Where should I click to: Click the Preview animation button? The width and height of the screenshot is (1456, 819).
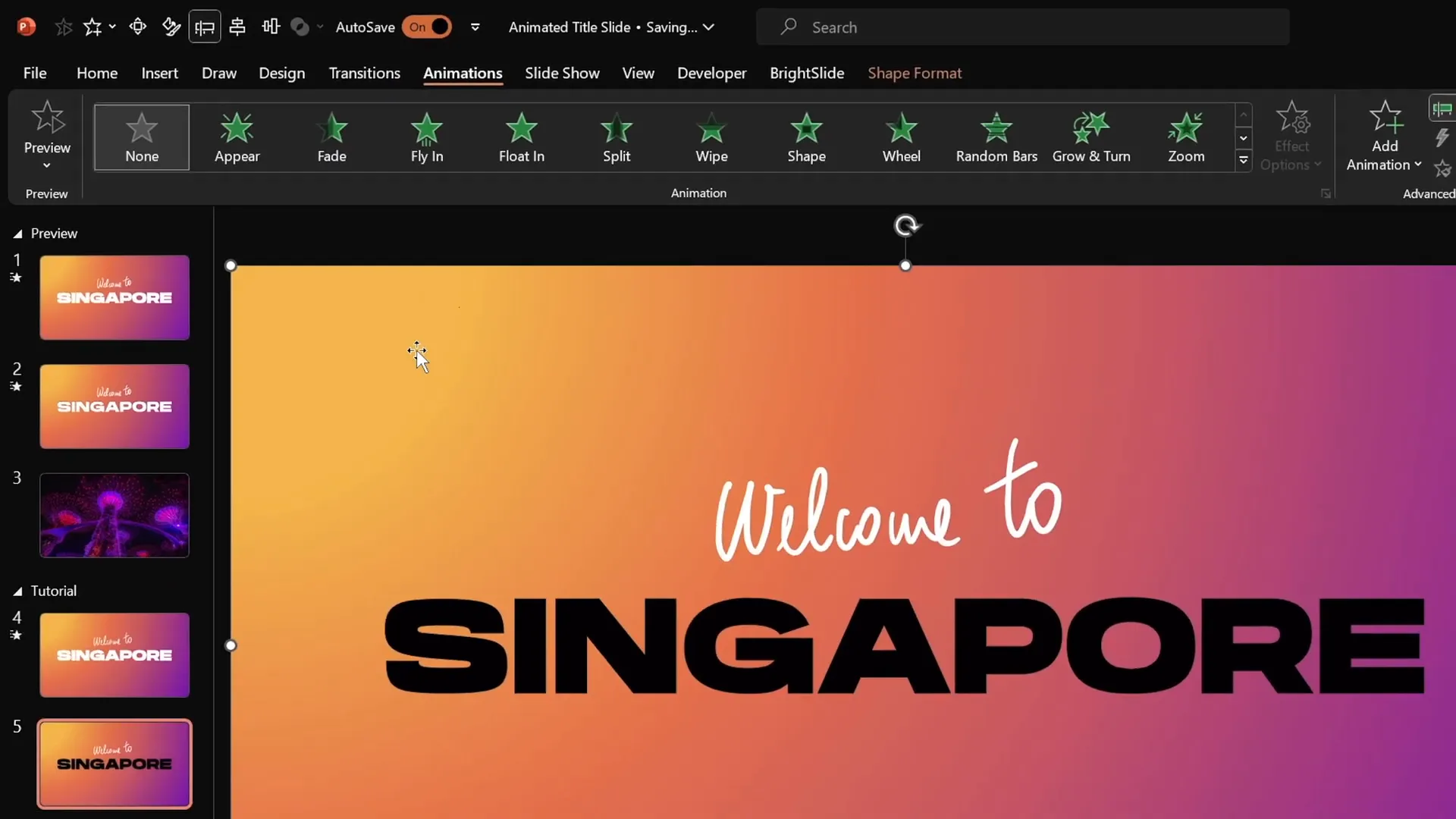pyautogui.click(x=47, y=135)
